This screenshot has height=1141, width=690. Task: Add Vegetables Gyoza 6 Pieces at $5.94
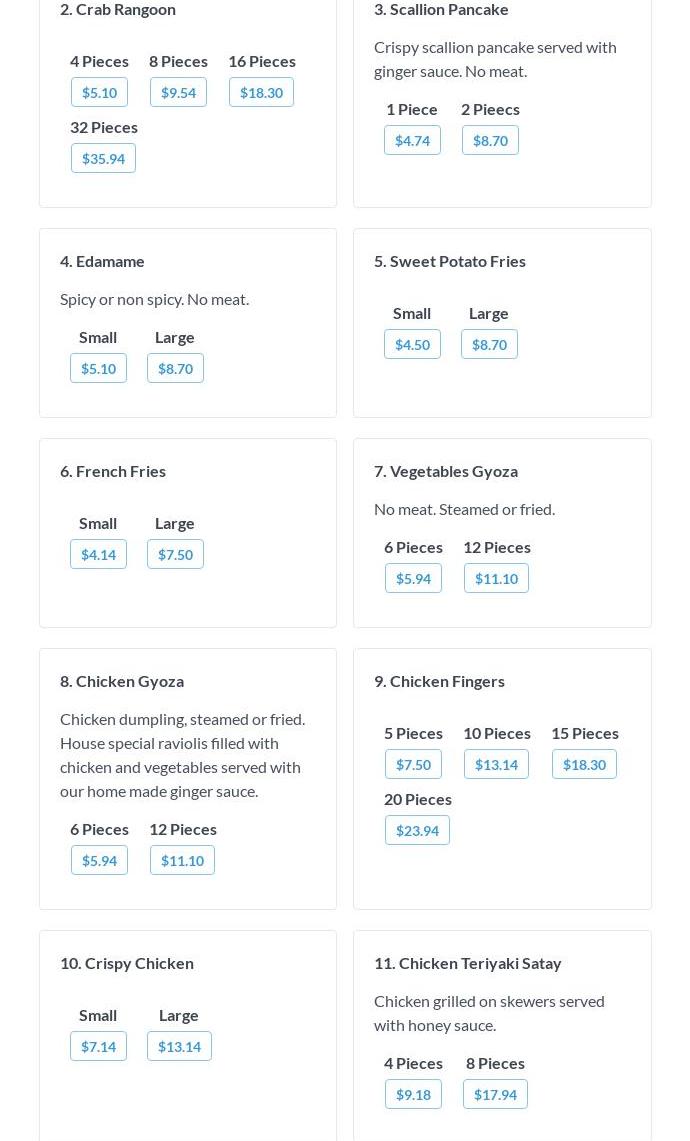[x=413, y=578]
